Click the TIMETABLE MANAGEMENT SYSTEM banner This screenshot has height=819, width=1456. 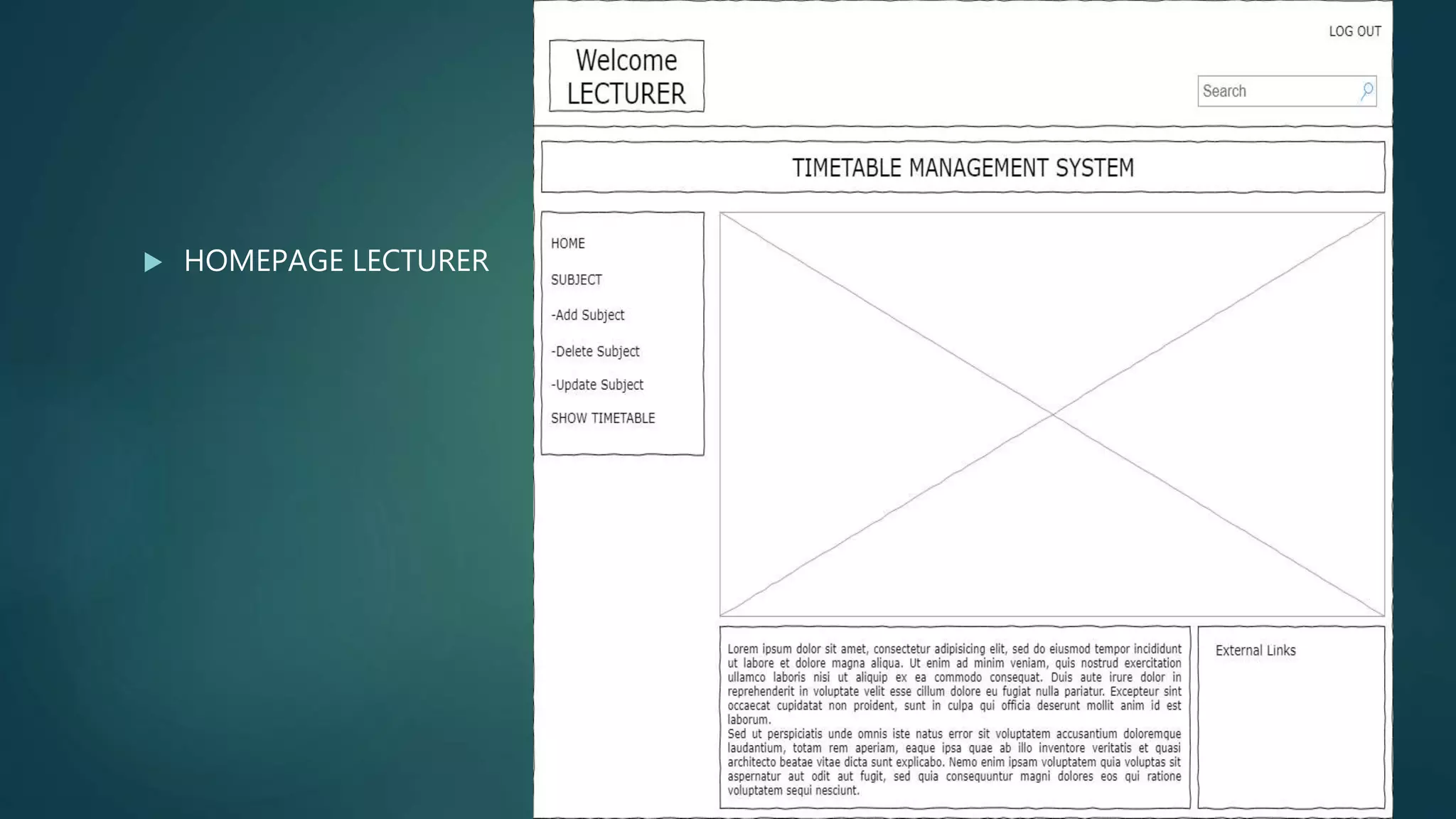tap(963, 167)
